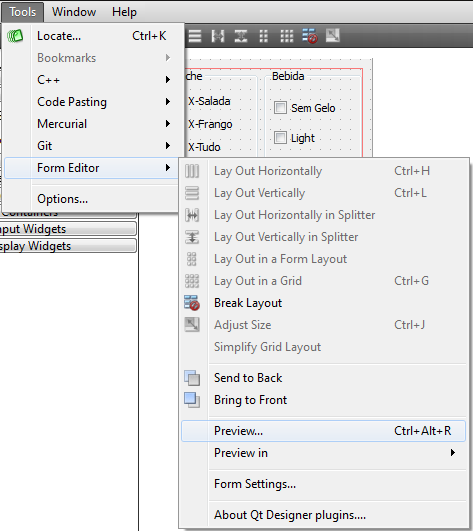Check the Sem Gelo checkbox
The width and height of the screenshot is (473, 531).
[x=280, y=108]
